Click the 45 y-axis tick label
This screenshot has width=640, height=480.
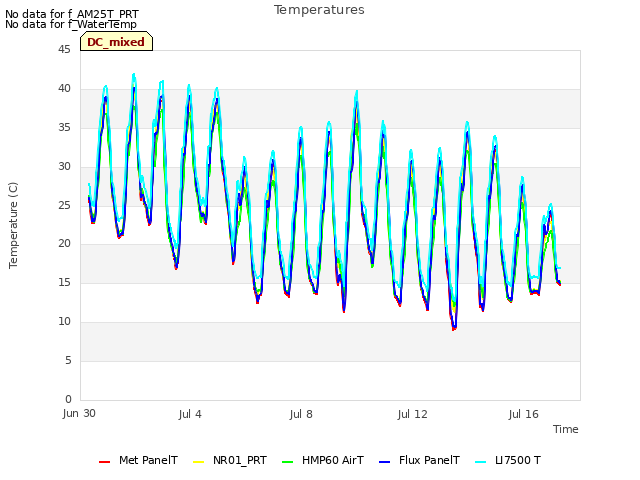64,49
